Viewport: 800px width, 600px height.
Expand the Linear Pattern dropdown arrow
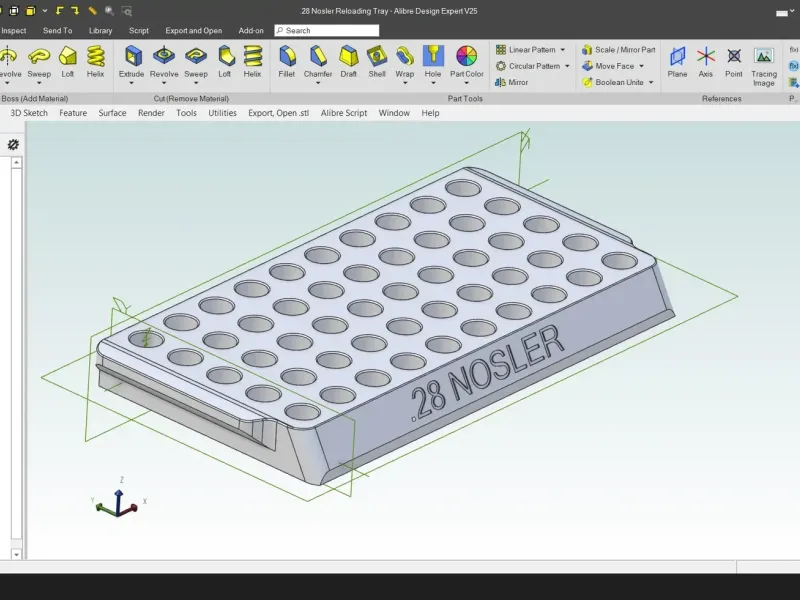click(x=563, y=50)
